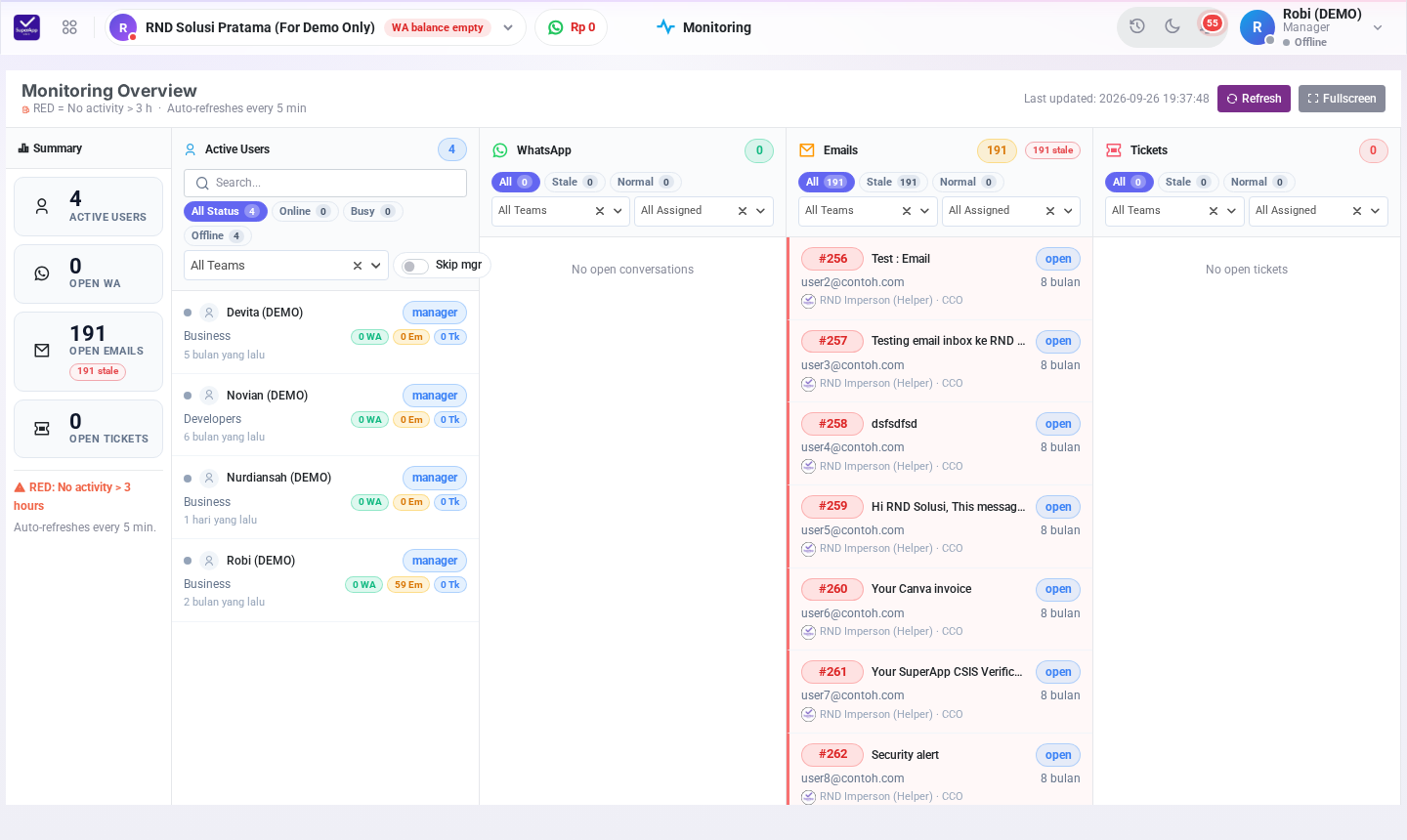Screen dimensions: 1407x840
Task: Click the Active Users person icon
Action: coord(191,149)
